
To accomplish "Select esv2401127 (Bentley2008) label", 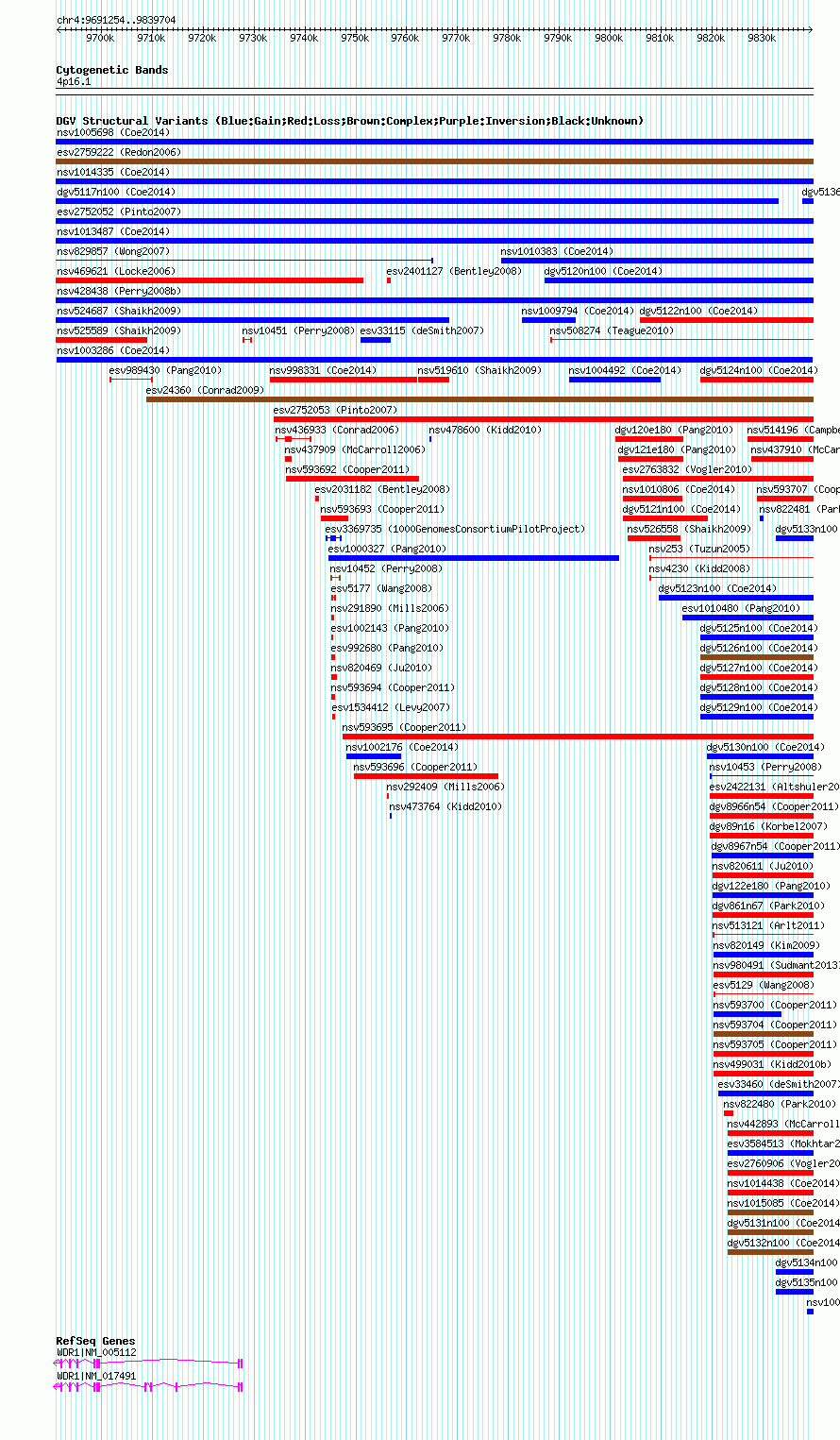I will 454,271.
